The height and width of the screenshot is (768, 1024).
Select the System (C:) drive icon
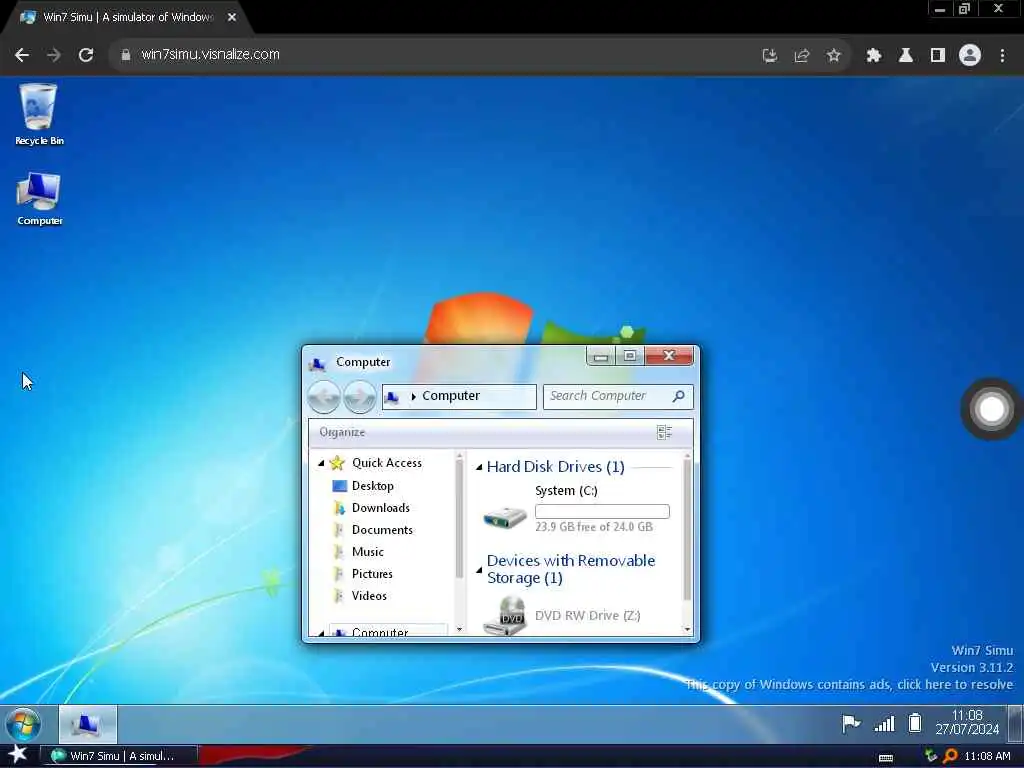(505, 517)
